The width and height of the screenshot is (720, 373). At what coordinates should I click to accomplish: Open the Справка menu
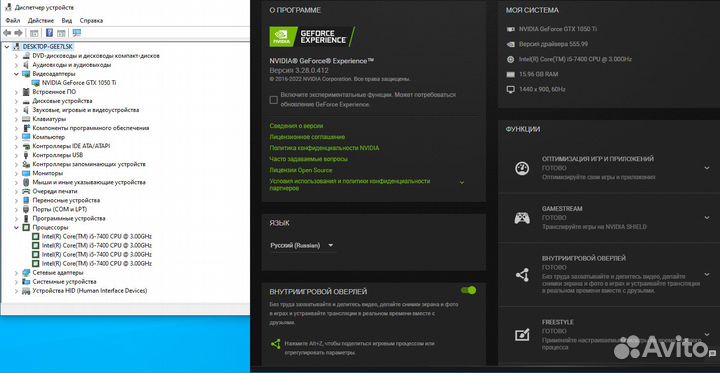tap(91, 21)
